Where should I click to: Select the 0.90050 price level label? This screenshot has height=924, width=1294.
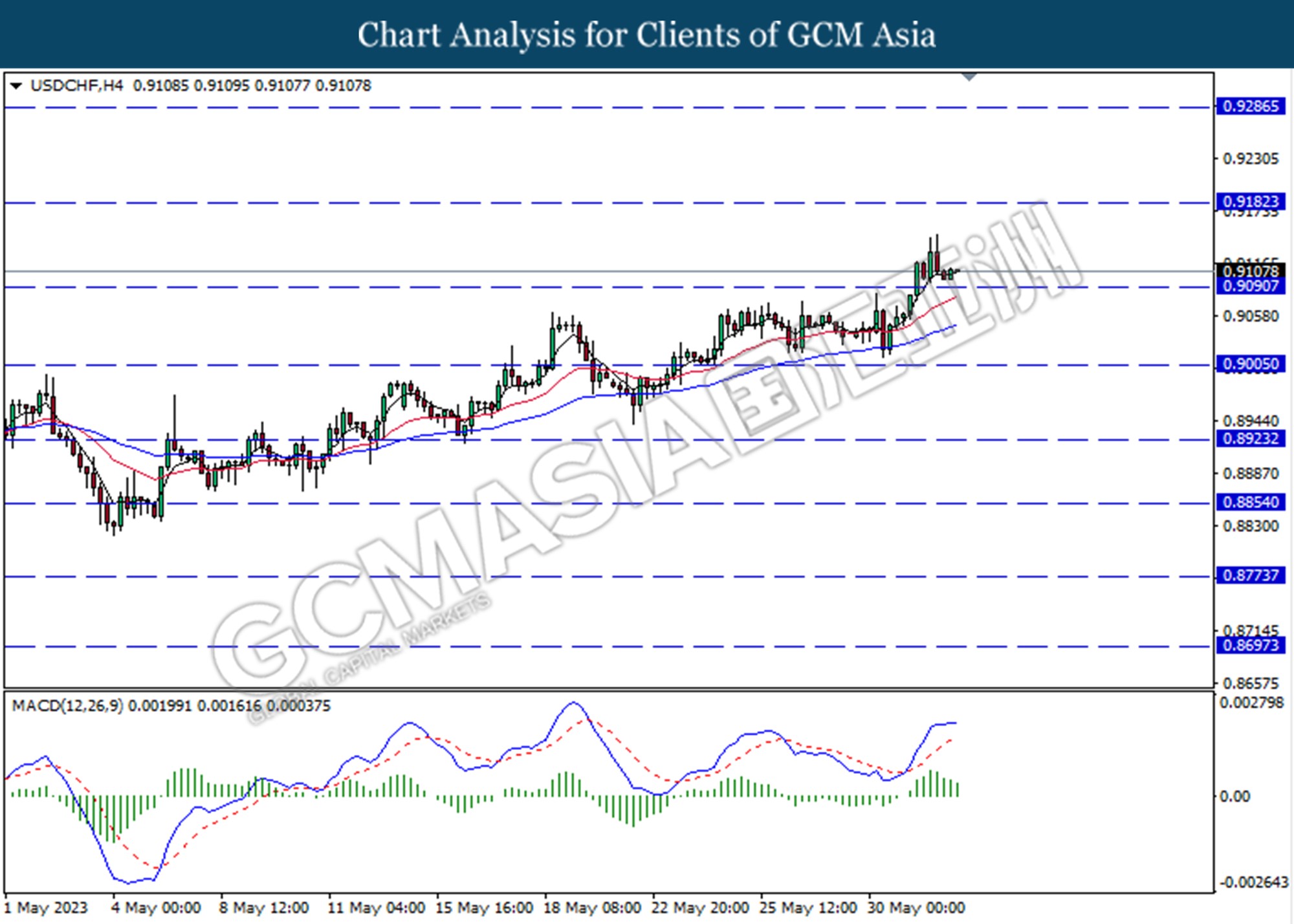(1251, 364)
